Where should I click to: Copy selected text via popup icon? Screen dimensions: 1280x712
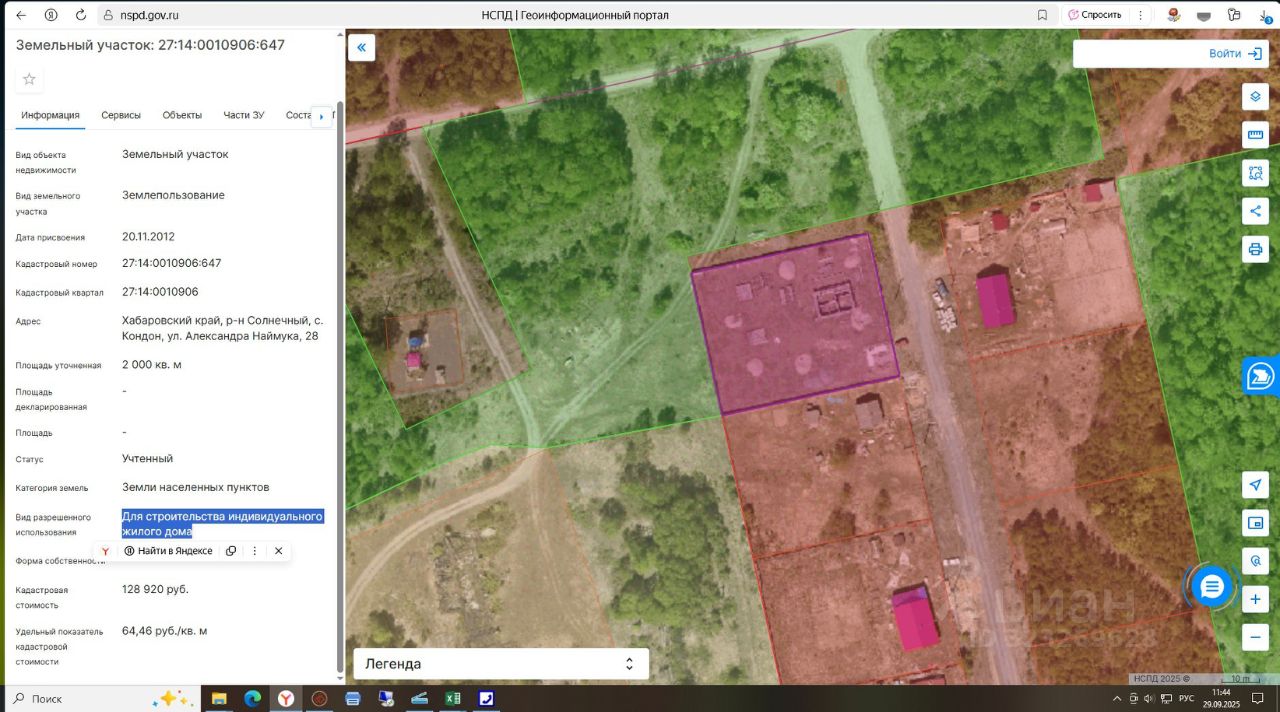[231, 551]
